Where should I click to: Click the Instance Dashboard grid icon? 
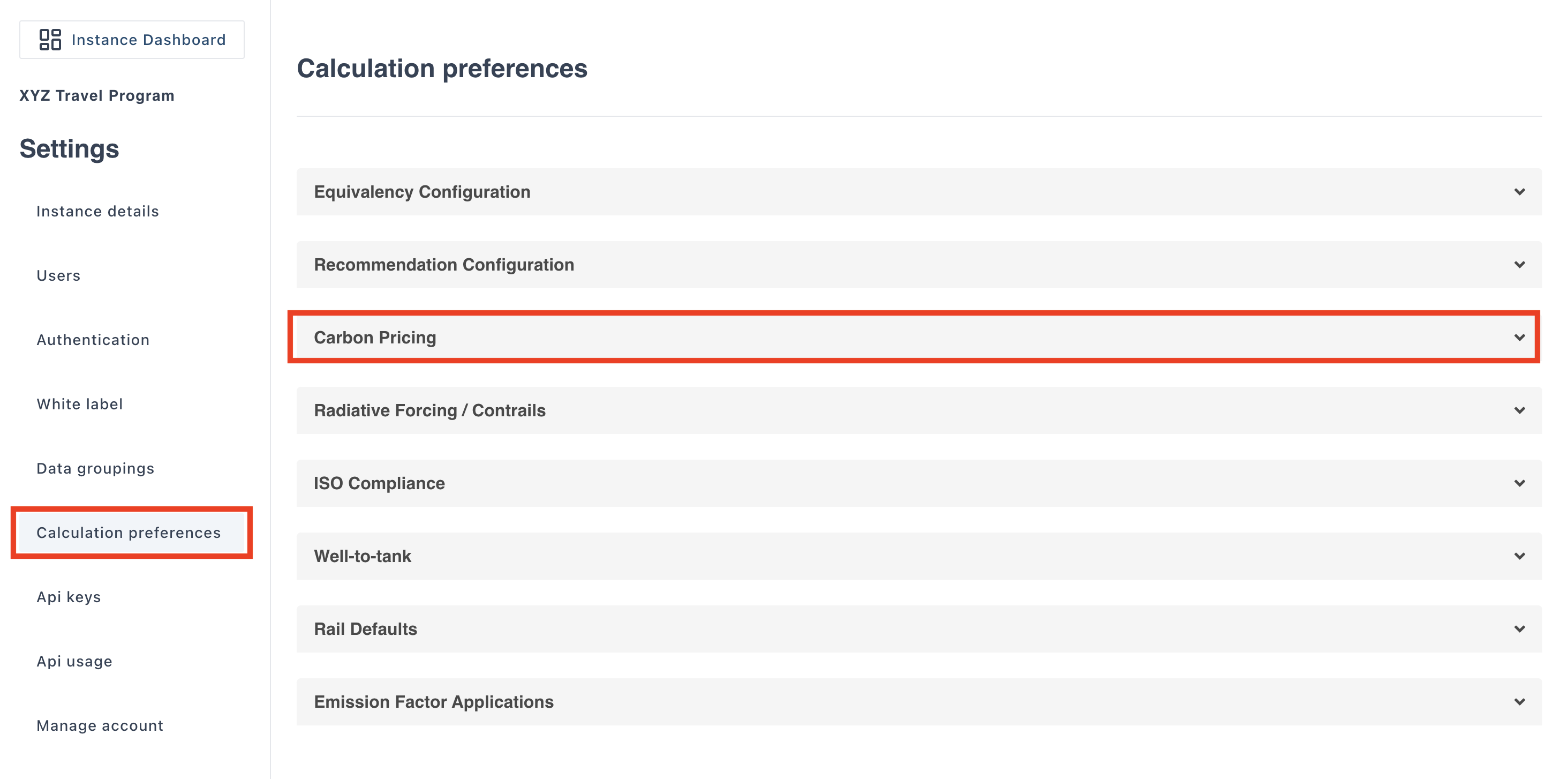click(50, 40)
